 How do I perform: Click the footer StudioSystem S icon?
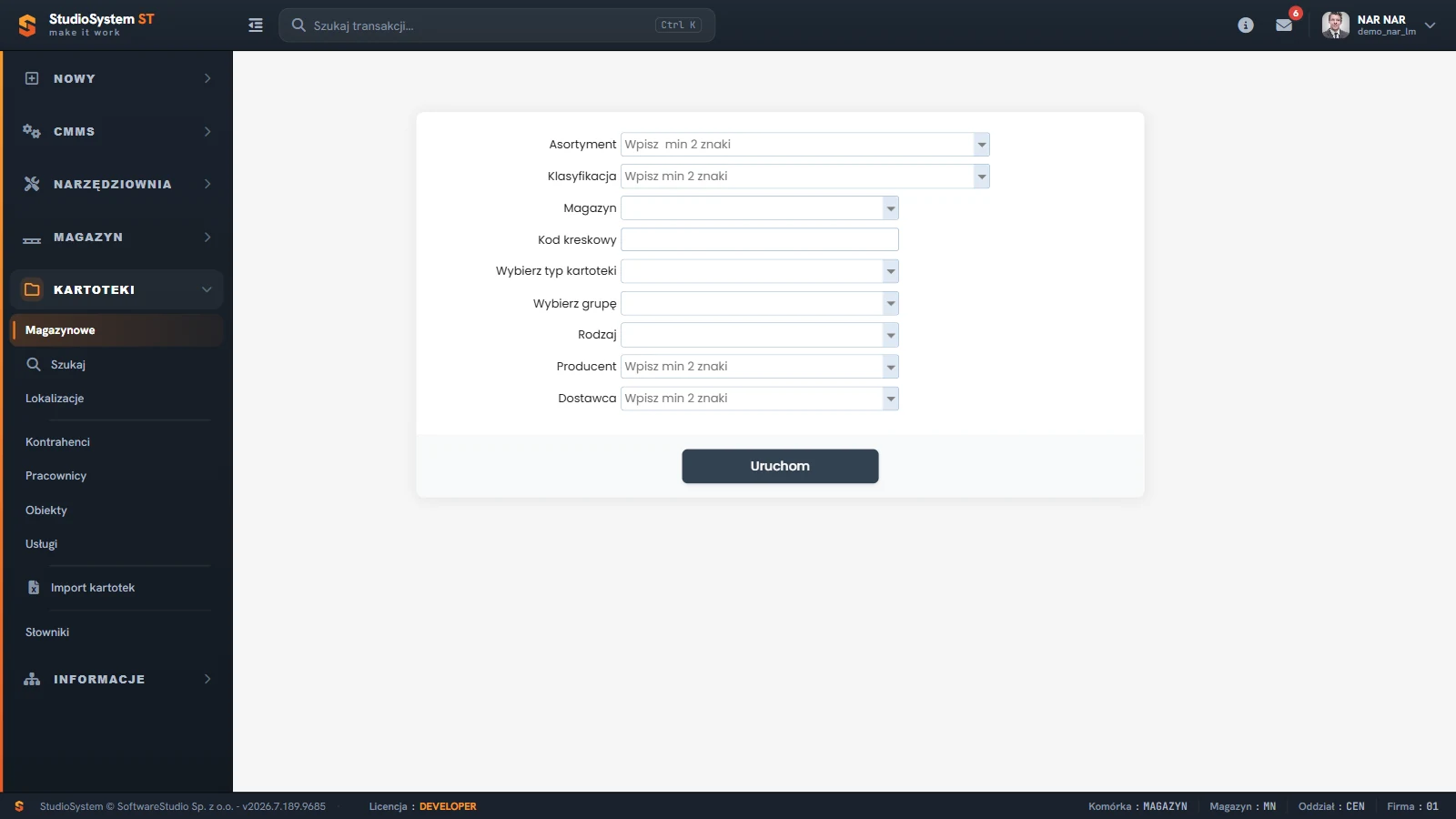click(x=19, y=806)
